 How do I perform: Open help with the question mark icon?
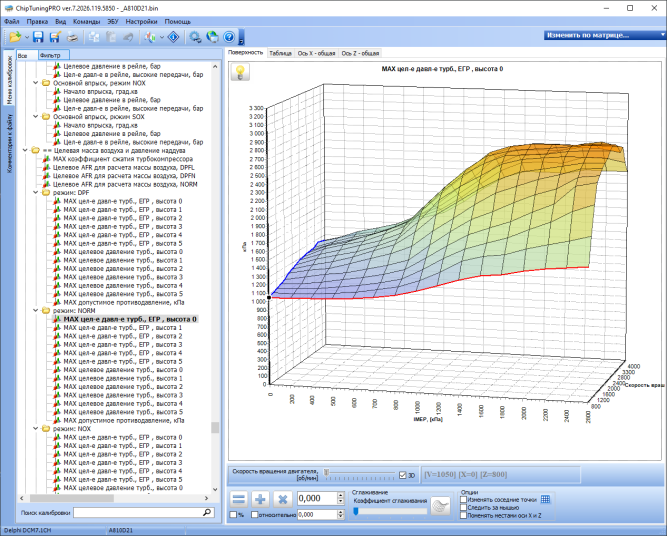(x=229, y=37)
